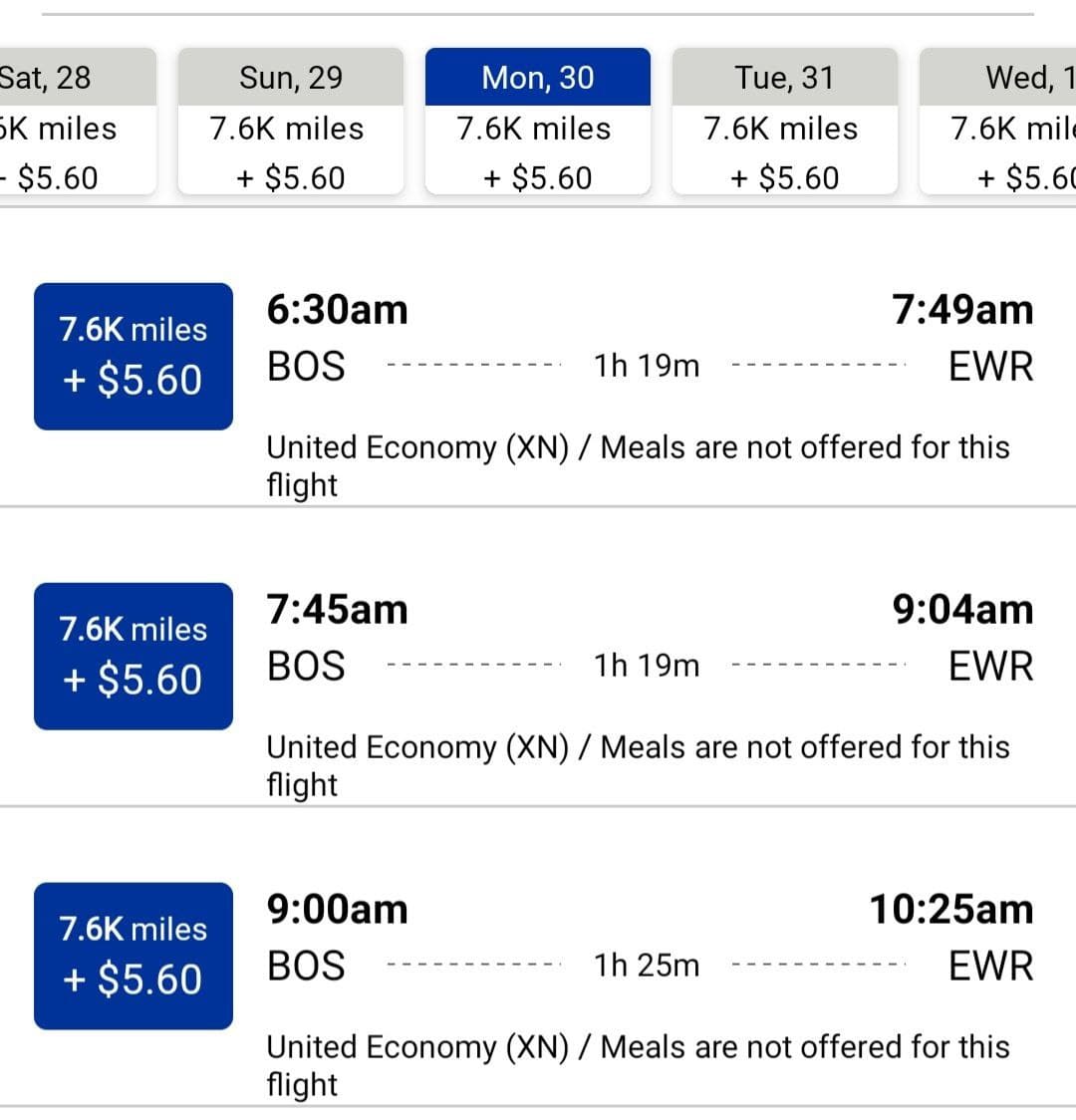Tap the 10:25am arrival time
The image size is (1076, 1120).
coord(951,910)
